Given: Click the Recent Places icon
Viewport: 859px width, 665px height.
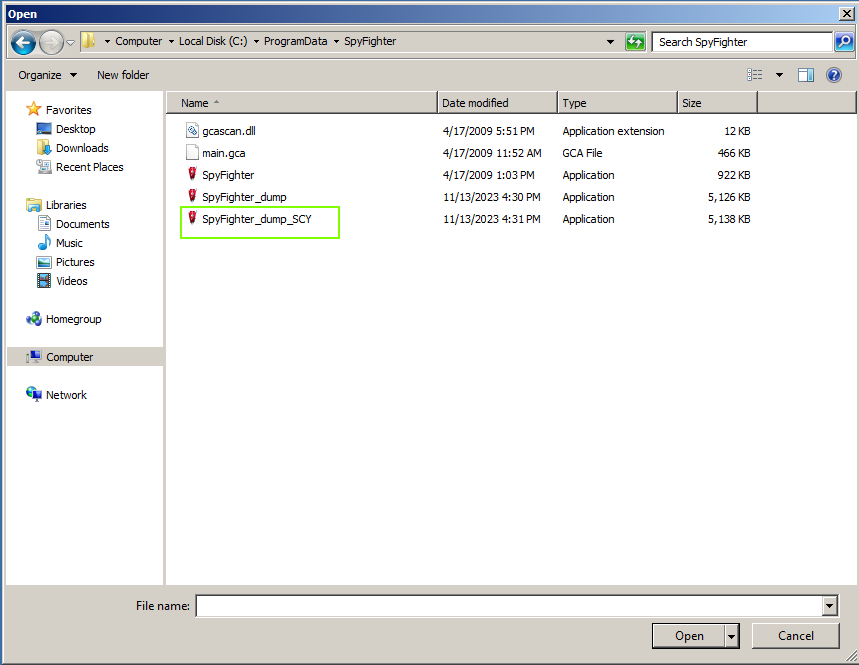Looking at the screenshot, I should pos(44,167).
